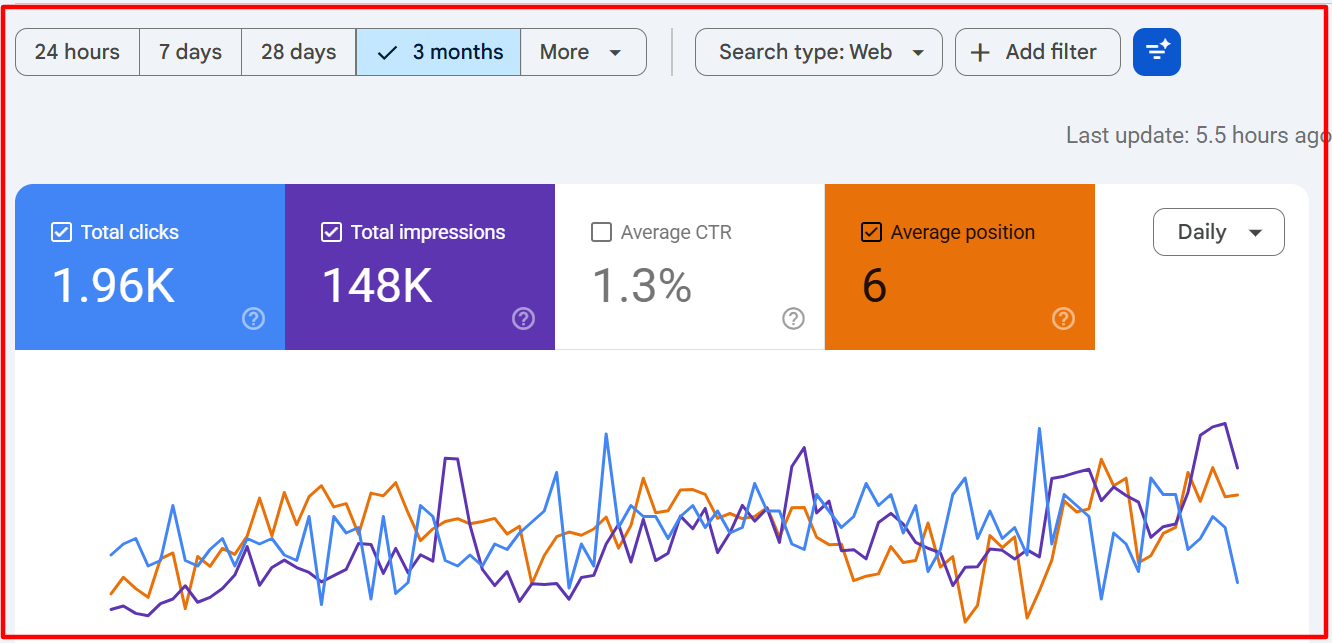
Task: Click the blue sparkle filter icon button
Action: (x=1157, y=52)
